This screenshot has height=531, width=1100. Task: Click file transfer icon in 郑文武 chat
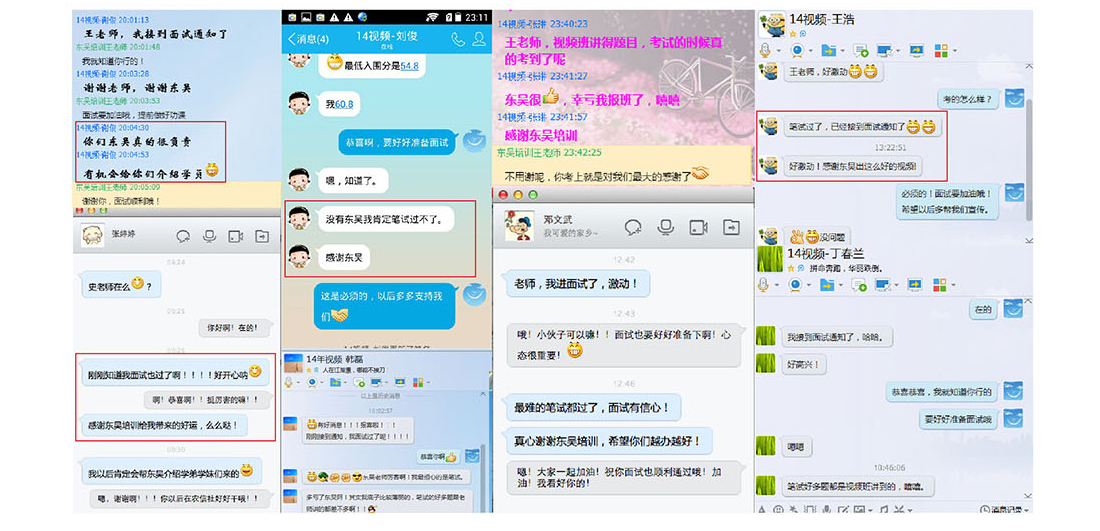731,227
